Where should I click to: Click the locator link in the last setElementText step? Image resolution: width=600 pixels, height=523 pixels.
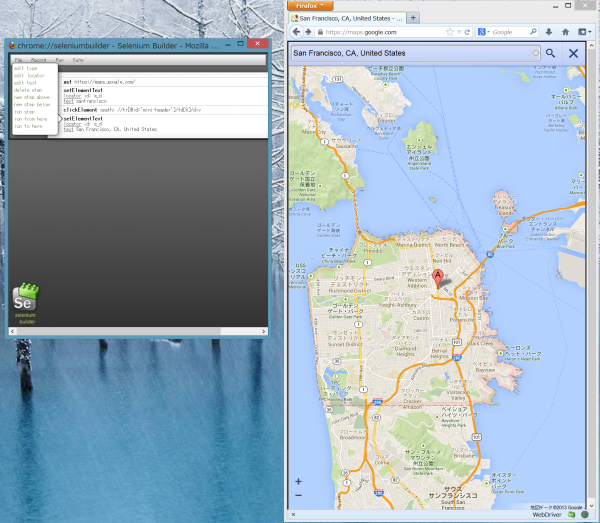[72, 124]
